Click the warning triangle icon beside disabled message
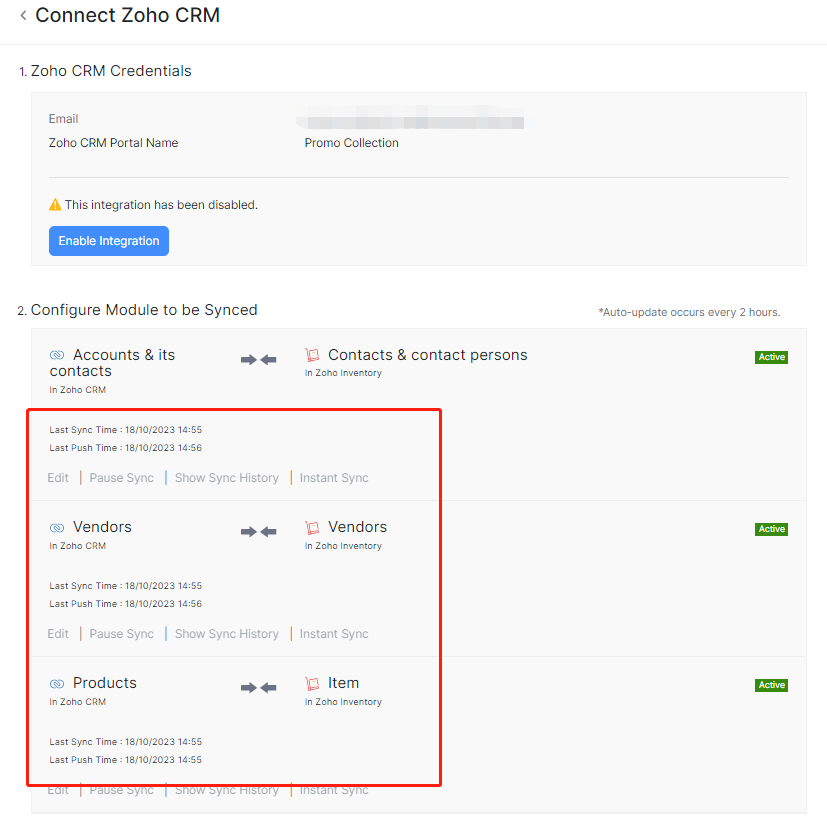The height and width of the screenshot is (820, 827). 55,205
